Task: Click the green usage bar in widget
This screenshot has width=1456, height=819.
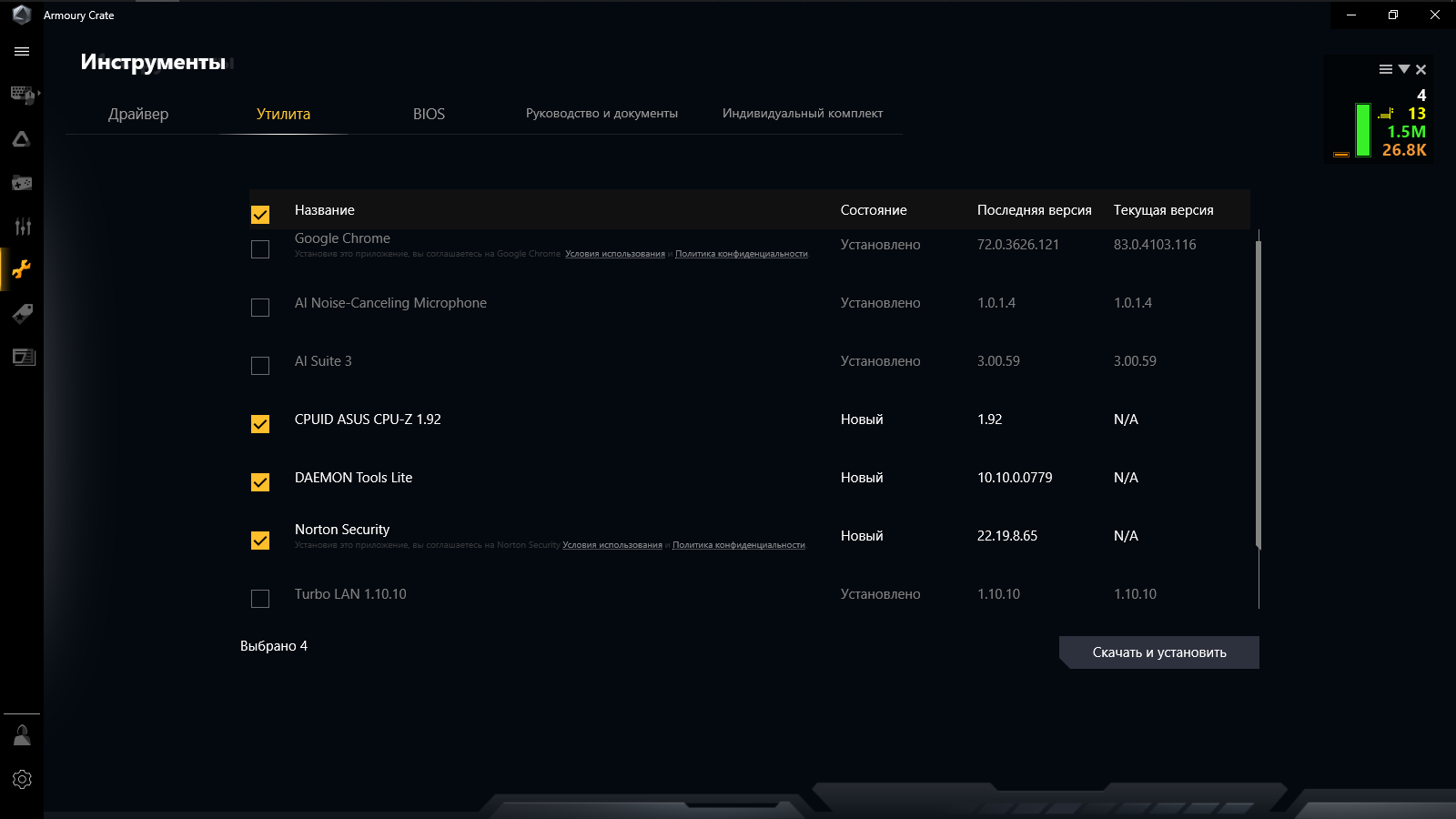Action: tap(1363, 130)
